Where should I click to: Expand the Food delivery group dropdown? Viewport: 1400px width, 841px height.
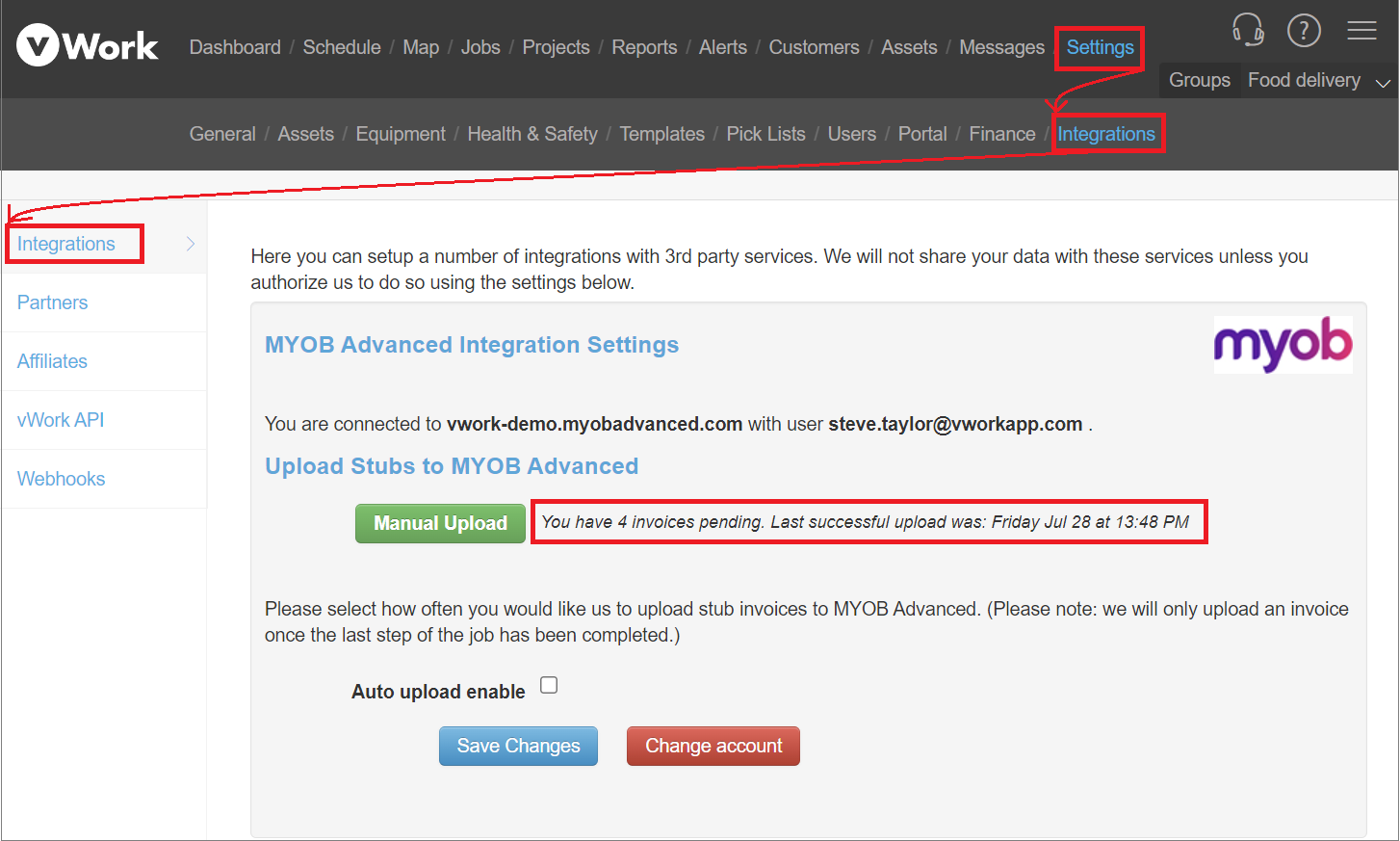click(1383, 83)
